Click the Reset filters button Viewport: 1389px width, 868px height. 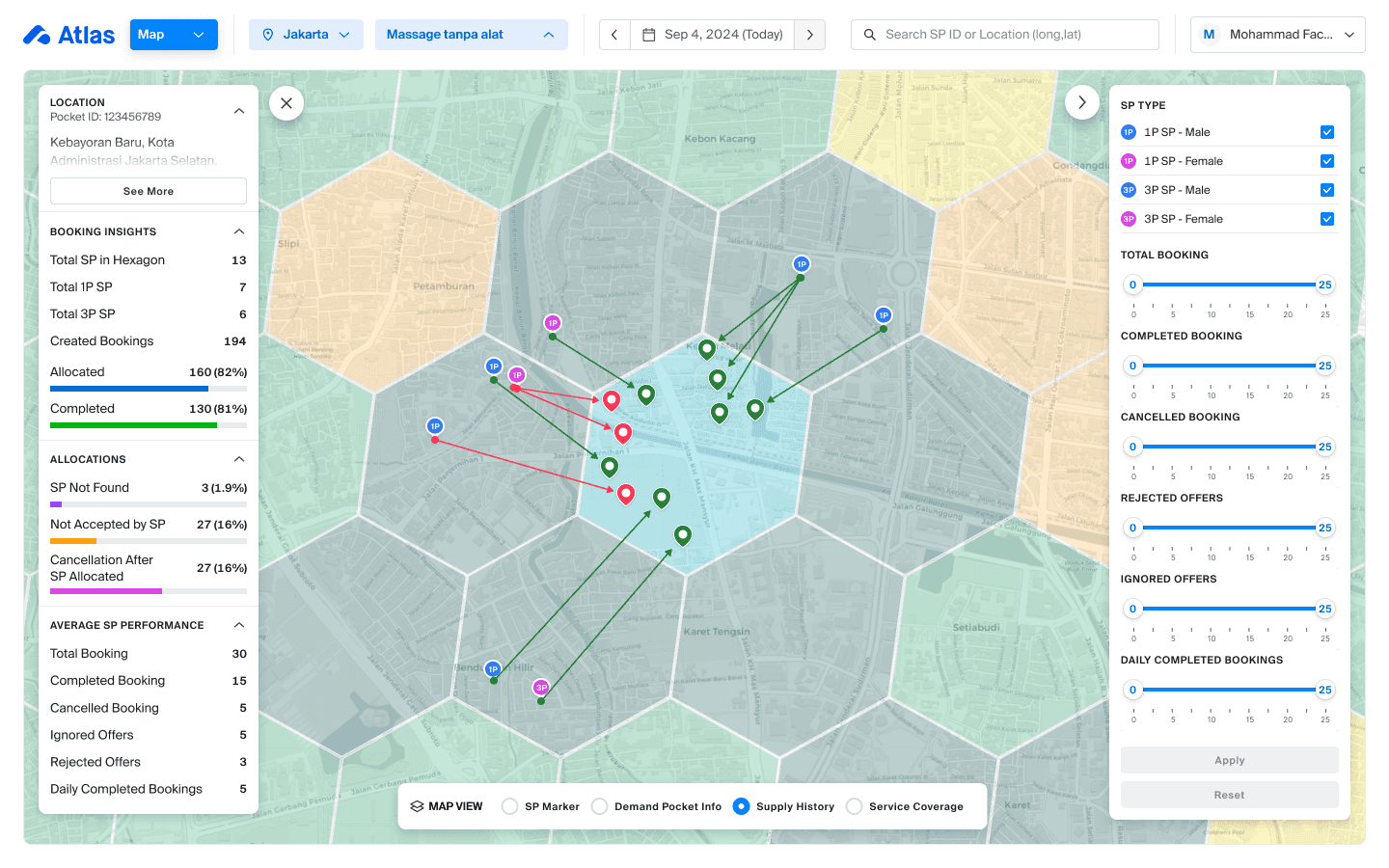(1229, 795)
